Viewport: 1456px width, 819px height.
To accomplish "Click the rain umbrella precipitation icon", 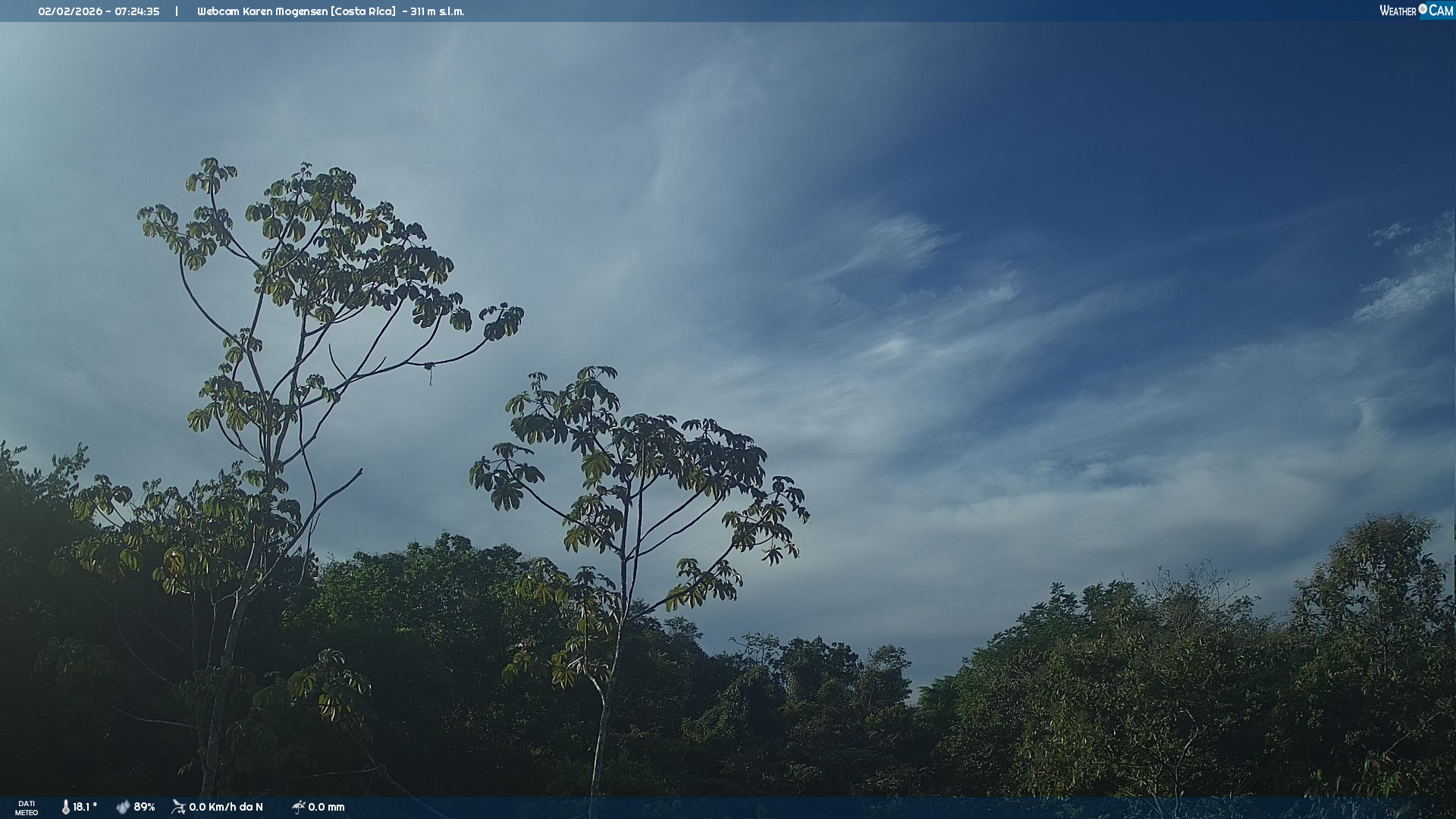I will pos(298,807).
